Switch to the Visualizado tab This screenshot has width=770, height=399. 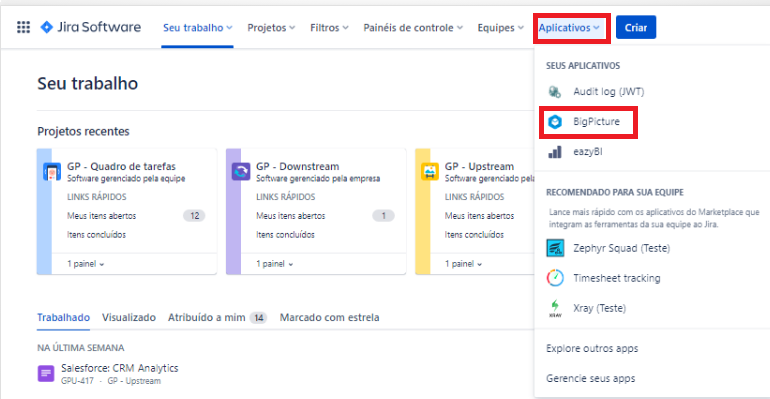[x=129, y=318]
